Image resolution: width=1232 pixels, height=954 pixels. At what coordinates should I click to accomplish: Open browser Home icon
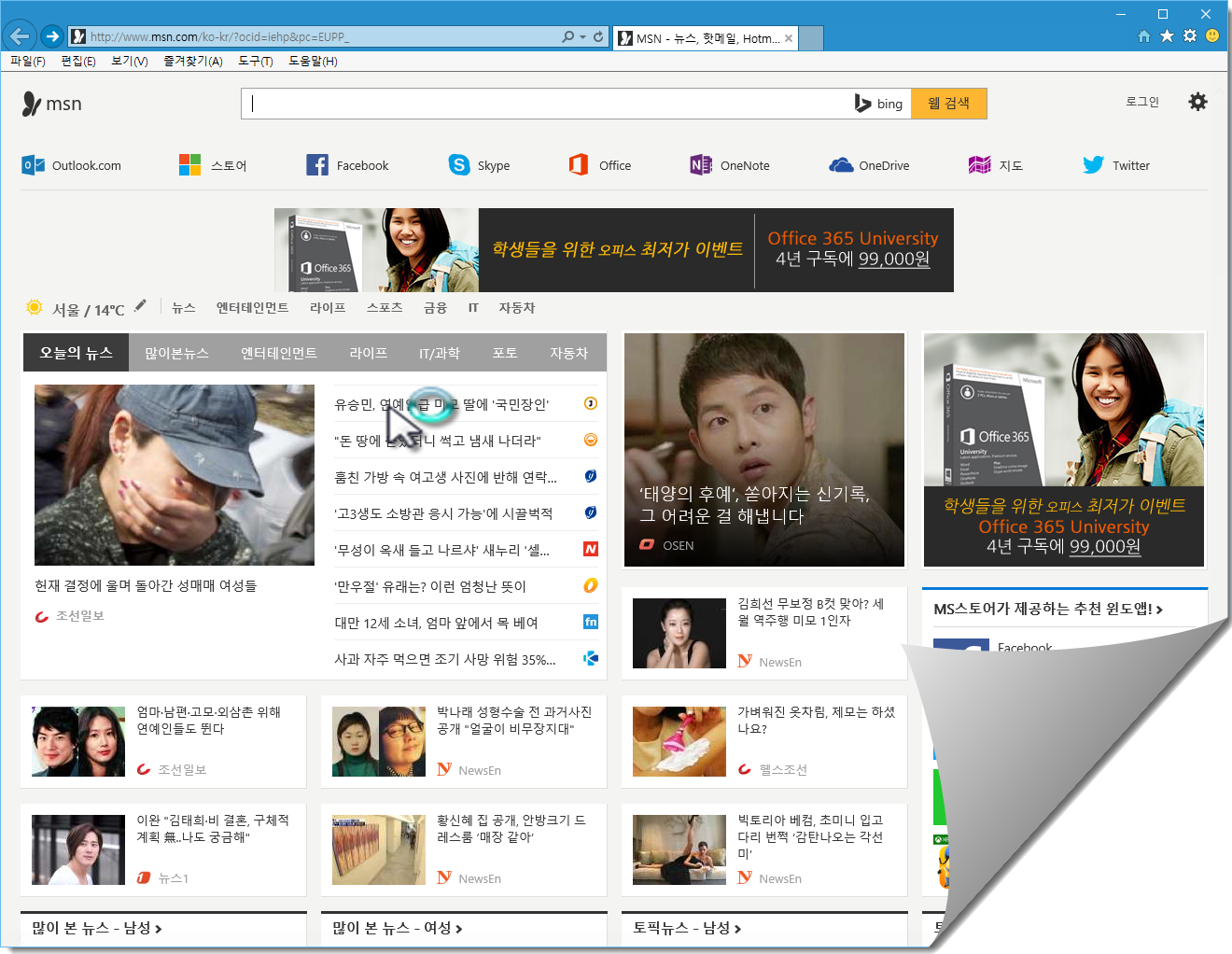(x=1144, y=36)
